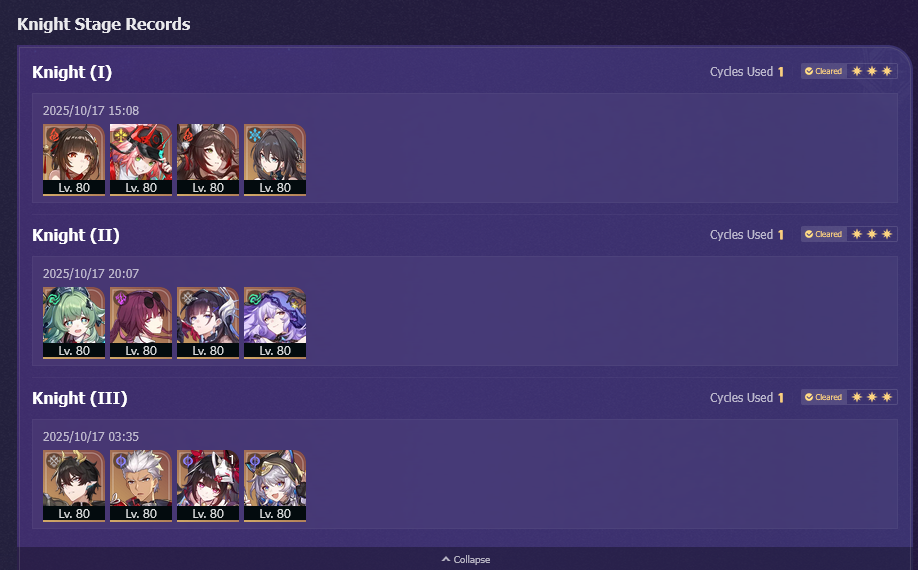Click the Cleared badge for Knight (II)
This screenshot has height=570, width=918.
pyautogui.click(x=824, y=234)
